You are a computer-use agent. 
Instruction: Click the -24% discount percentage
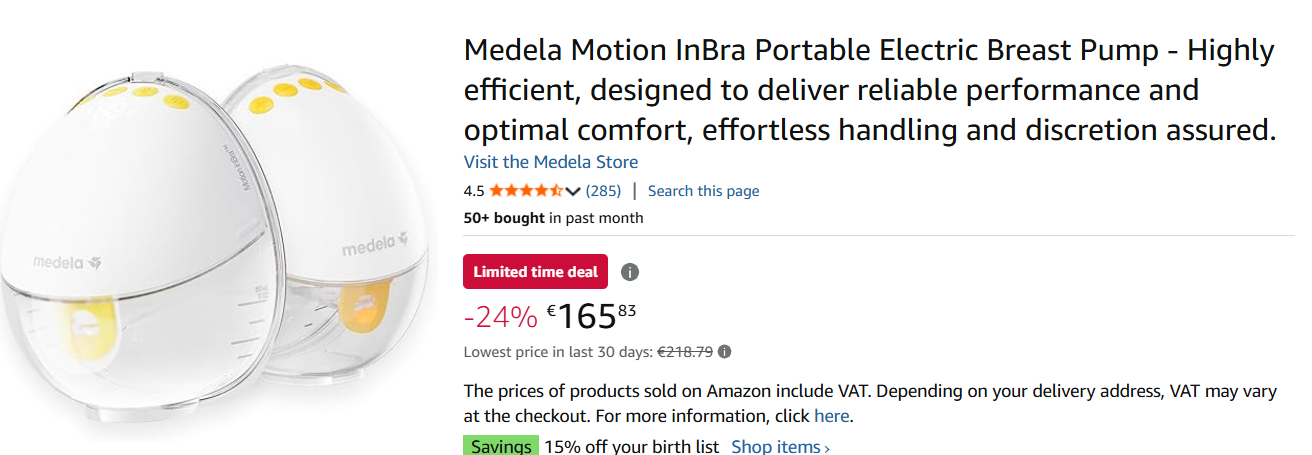500,317
